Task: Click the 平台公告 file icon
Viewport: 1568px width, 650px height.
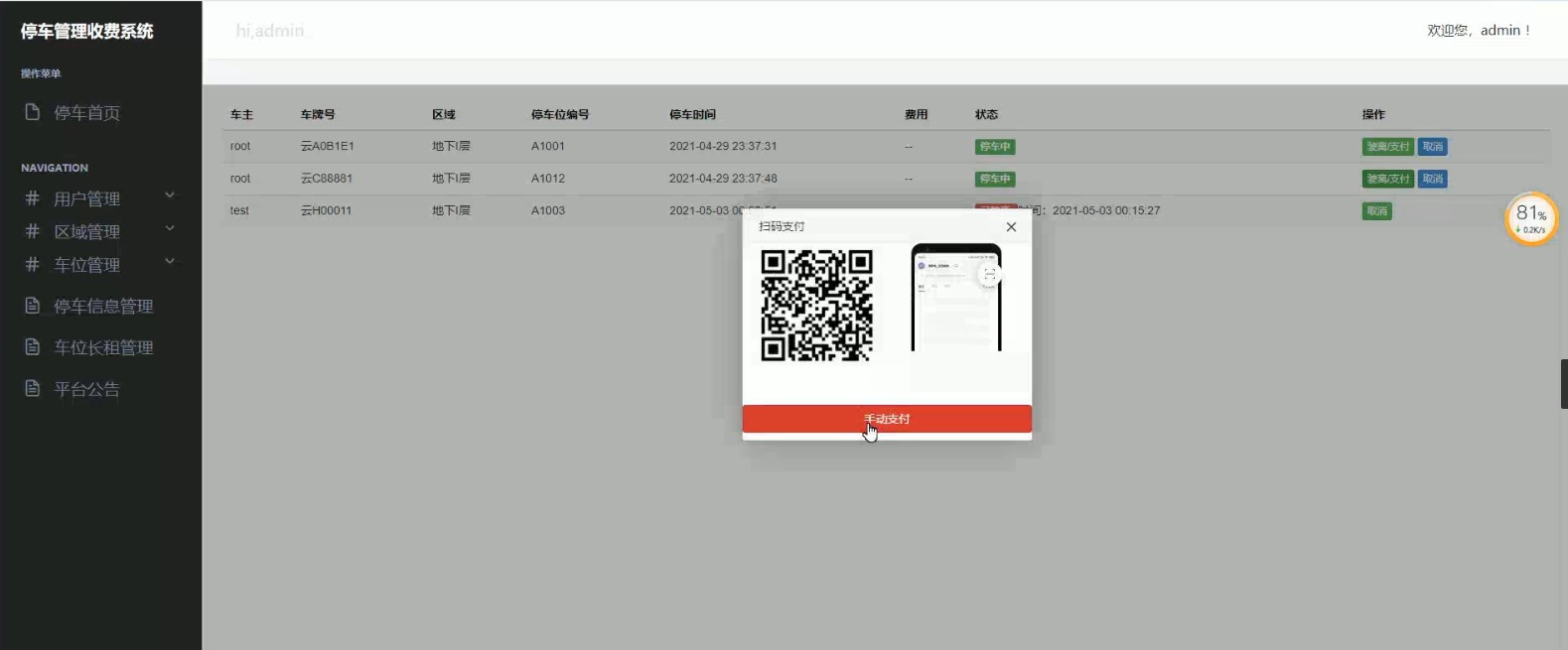Action: pos(32,388)
